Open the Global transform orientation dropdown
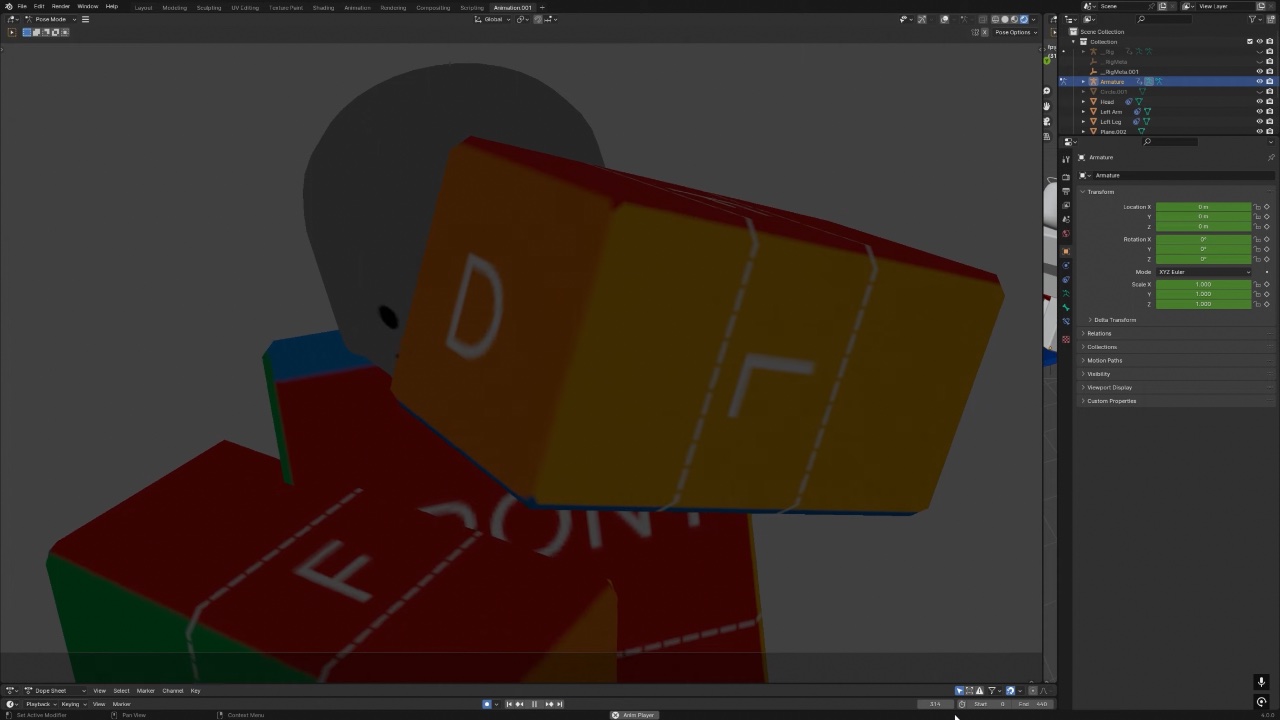Viewport: 1280px width, 720px height. point(493,19)
